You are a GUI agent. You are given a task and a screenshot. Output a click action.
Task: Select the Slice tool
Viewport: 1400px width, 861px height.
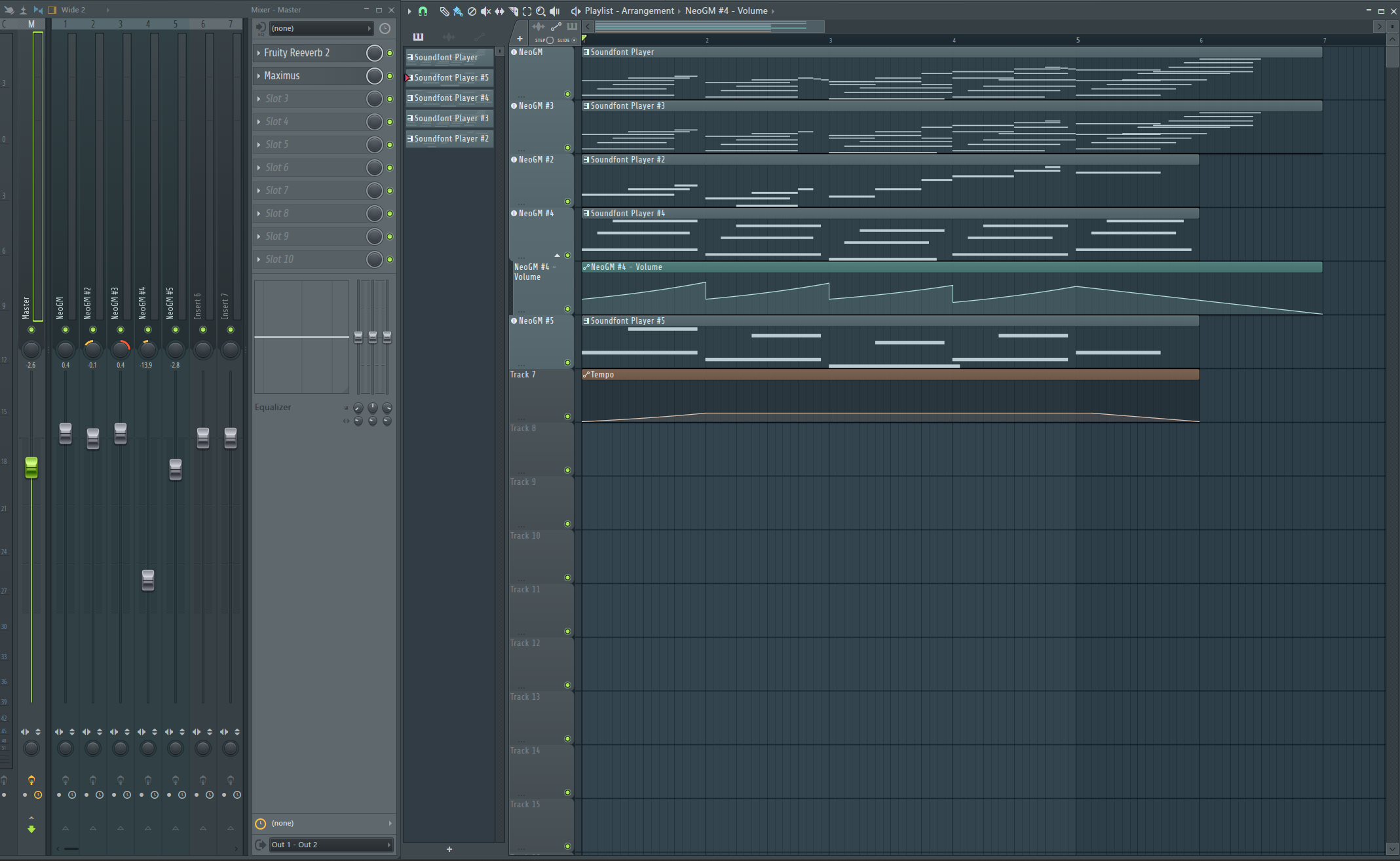pyautogui.click(x=513, y=11)
